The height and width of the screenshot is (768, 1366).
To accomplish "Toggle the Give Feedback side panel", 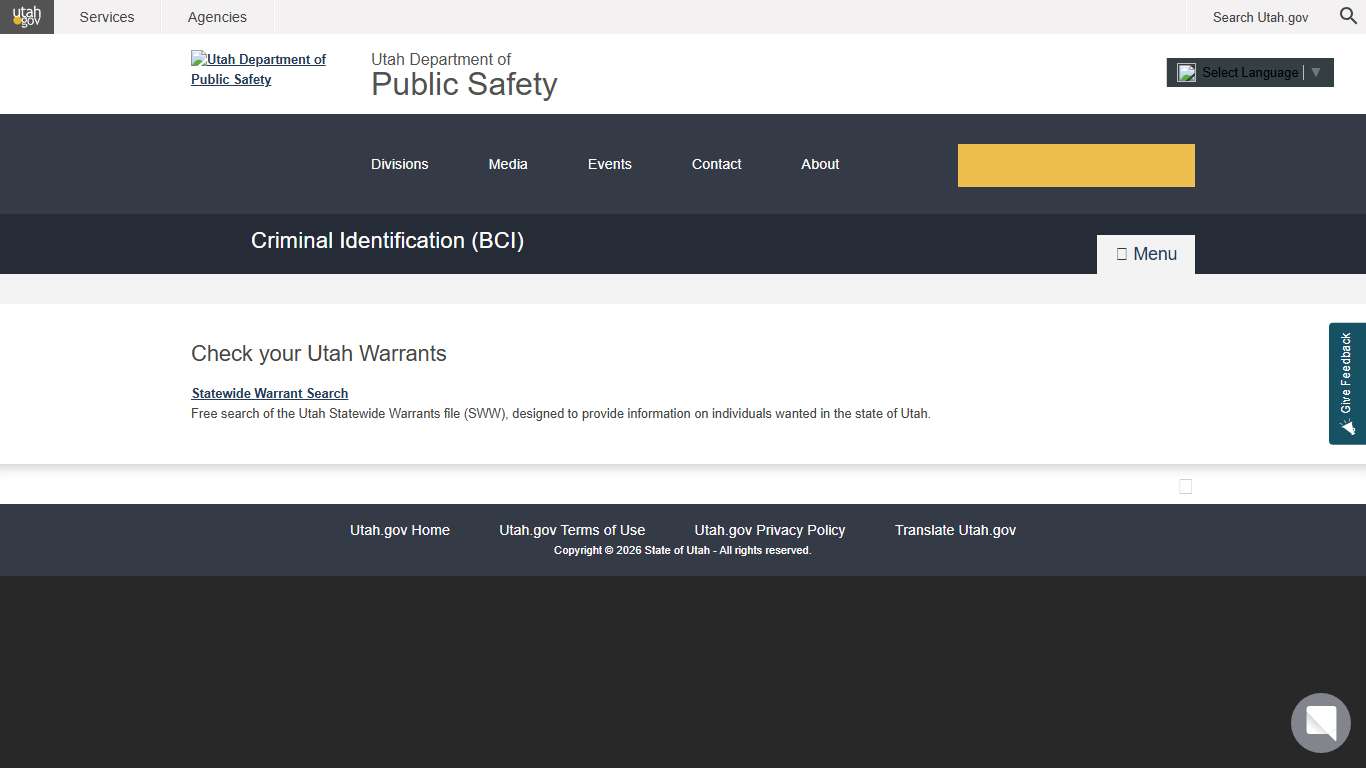I will [x=1346, y=383].
